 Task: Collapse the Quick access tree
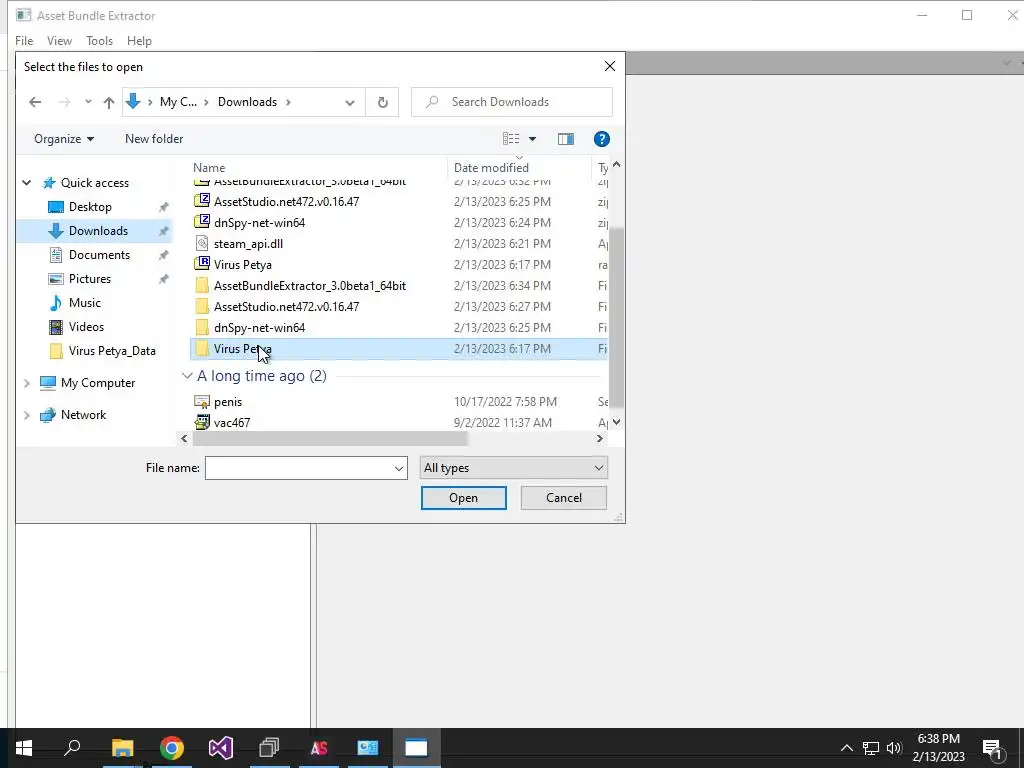pos(27,183)
